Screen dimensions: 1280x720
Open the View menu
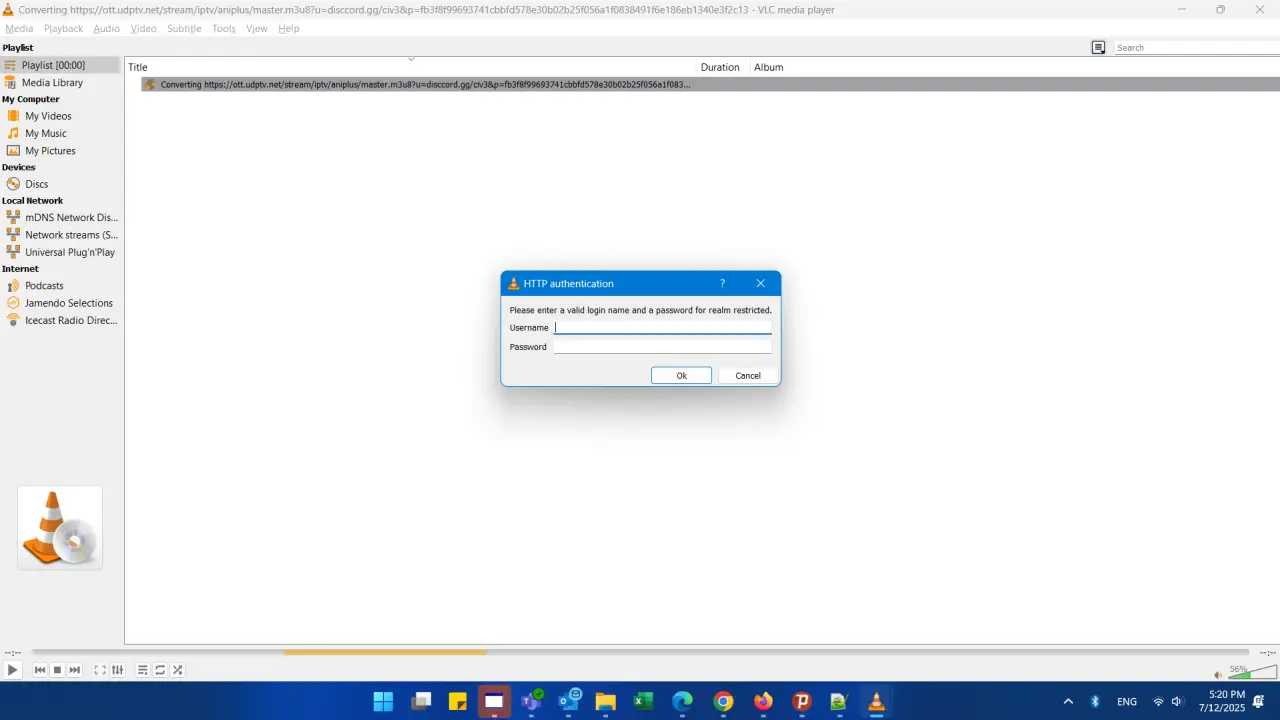coord(257,28)
